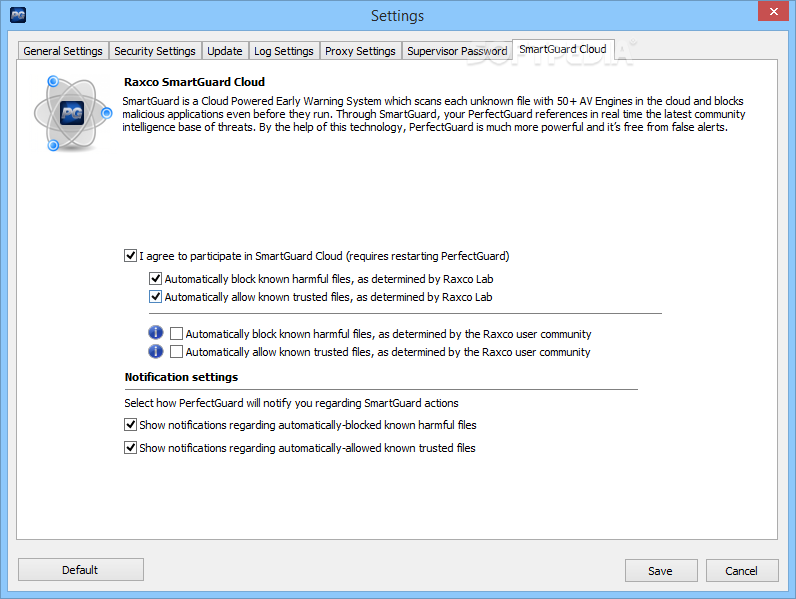Click the 'Settings' window title
796x599 pixels.
[397, 16]
